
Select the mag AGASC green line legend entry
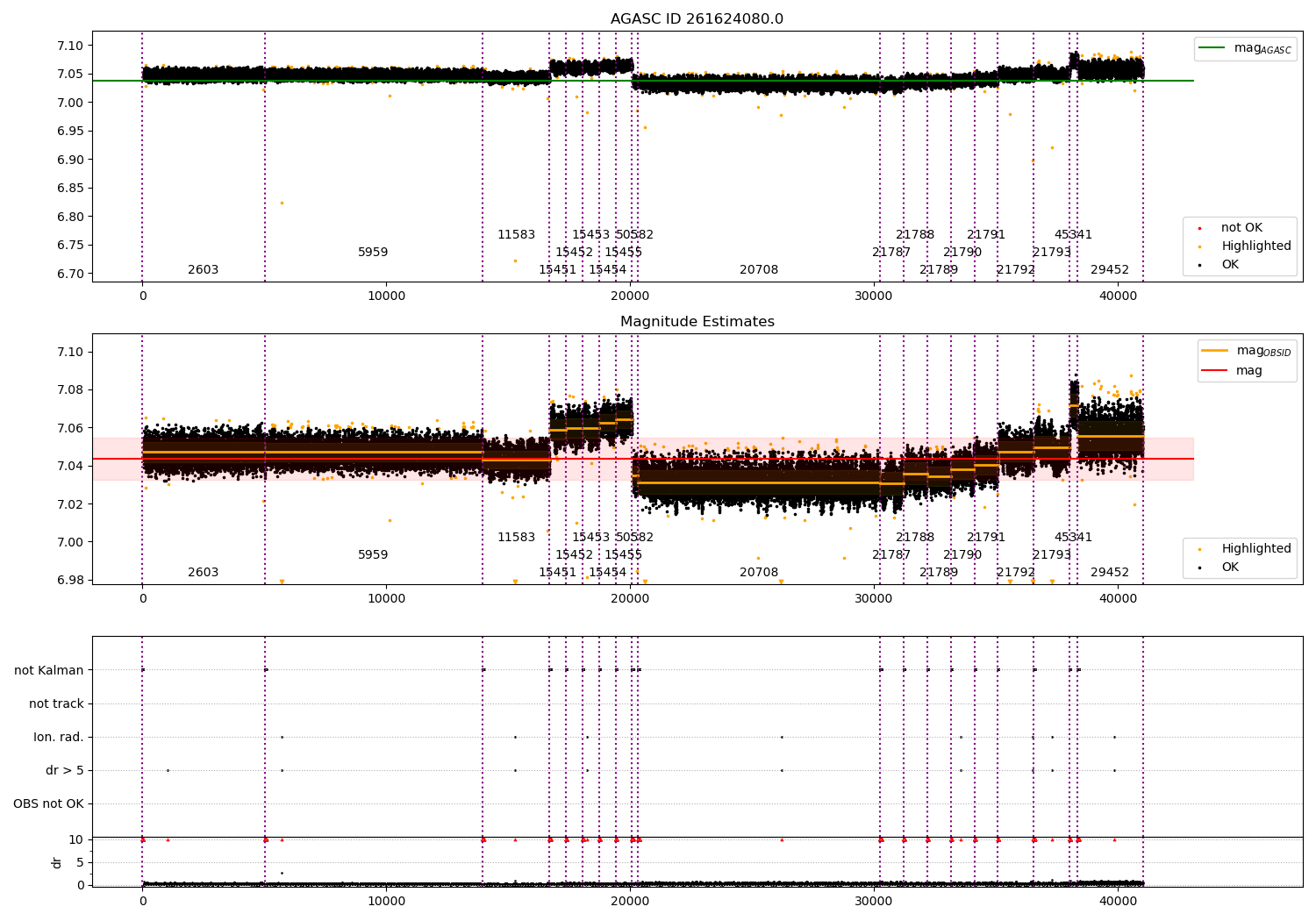coord(1246,48)
